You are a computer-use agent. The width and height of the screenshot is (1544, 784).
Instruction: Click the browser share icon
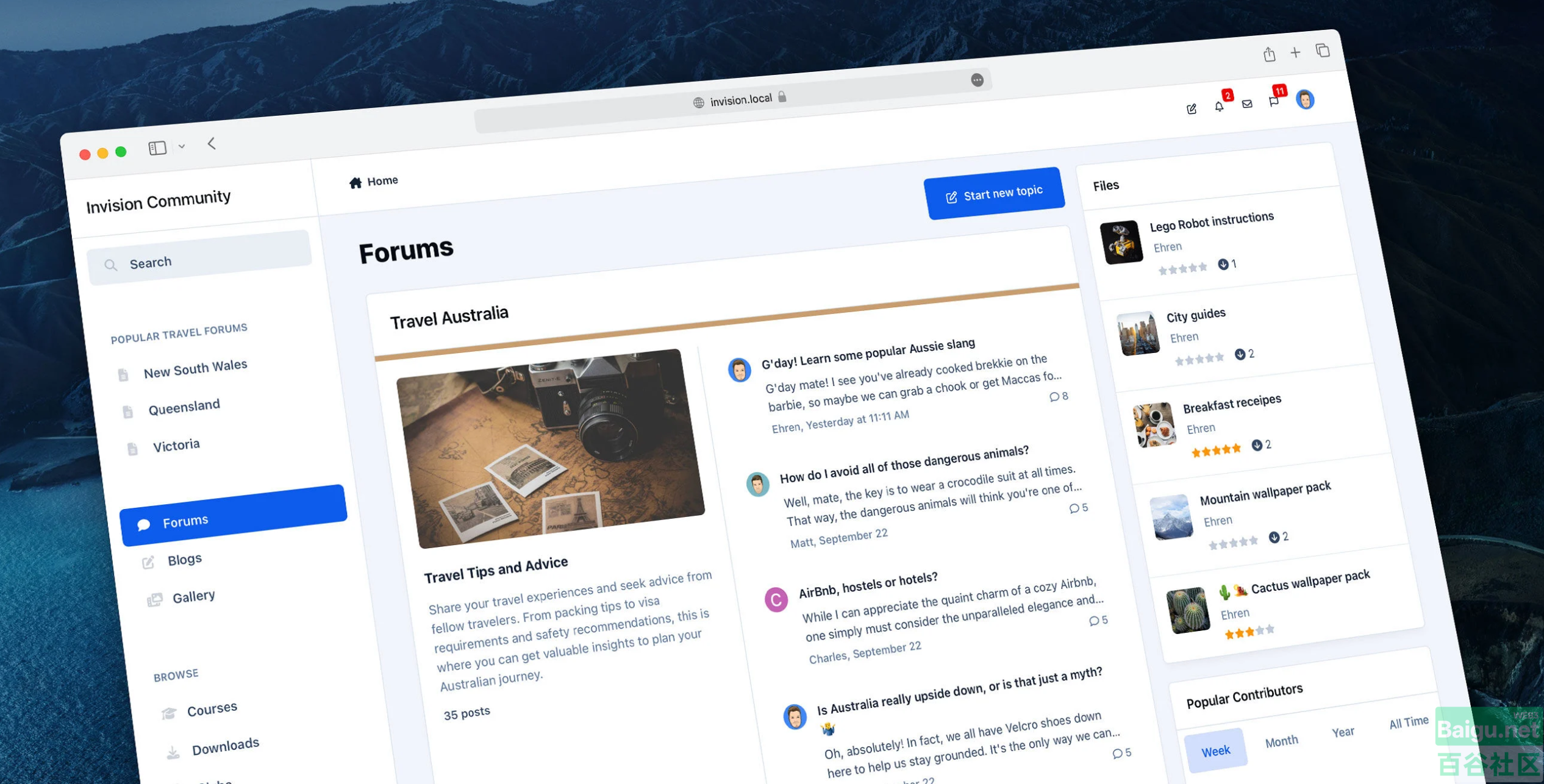(1269, 54)
